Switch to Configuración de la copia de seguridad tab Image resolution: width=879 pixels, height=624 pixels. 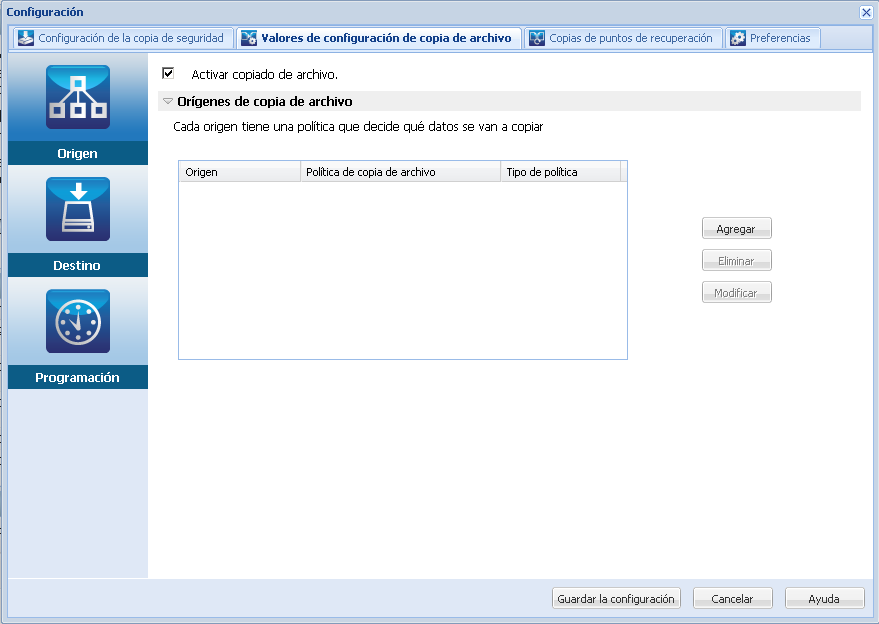(120, 37)
